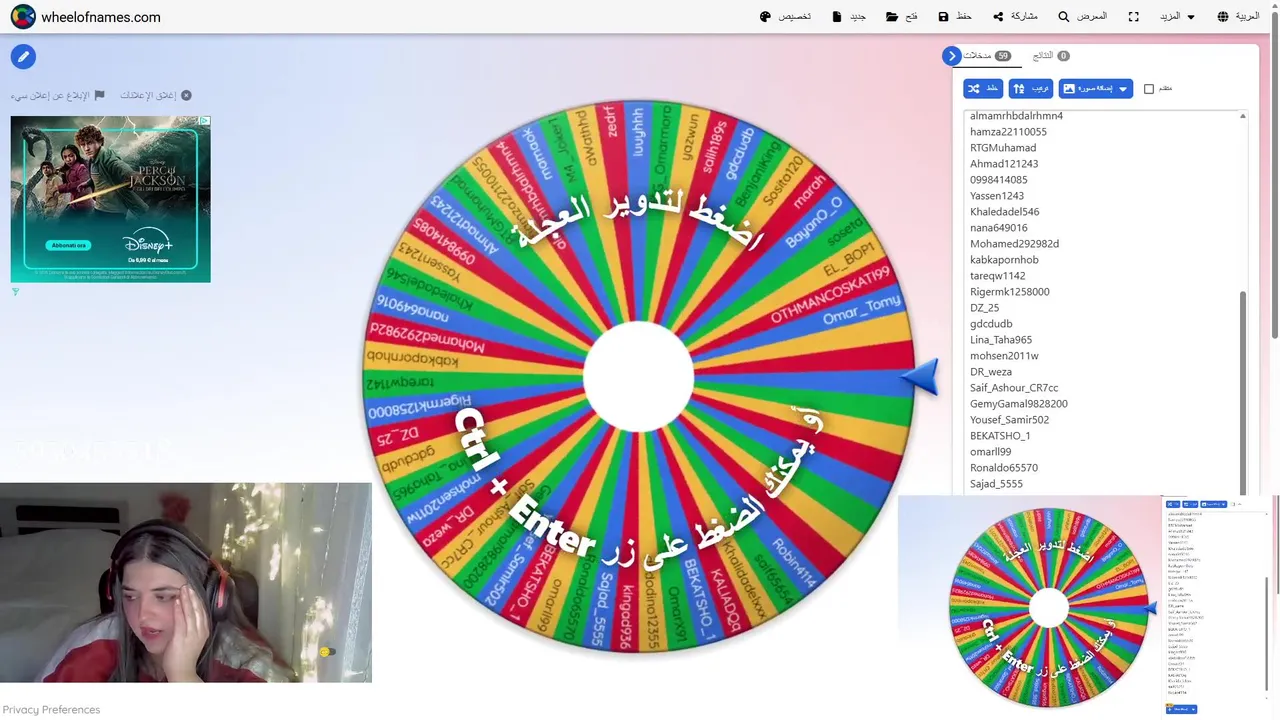Click the webcam video overlay
The image size is (1280, 720).
coord(186,583)
